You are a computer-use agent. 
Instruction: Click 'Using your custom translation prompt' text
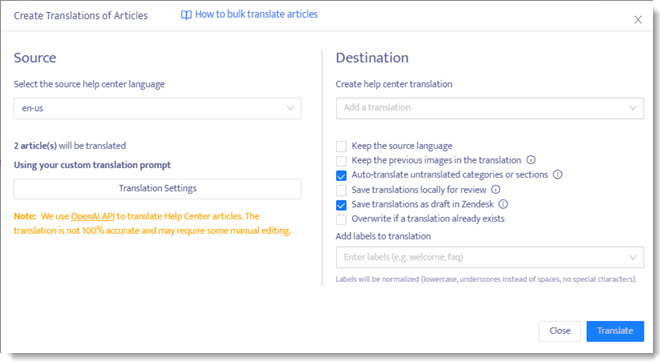tap(92, 165)
